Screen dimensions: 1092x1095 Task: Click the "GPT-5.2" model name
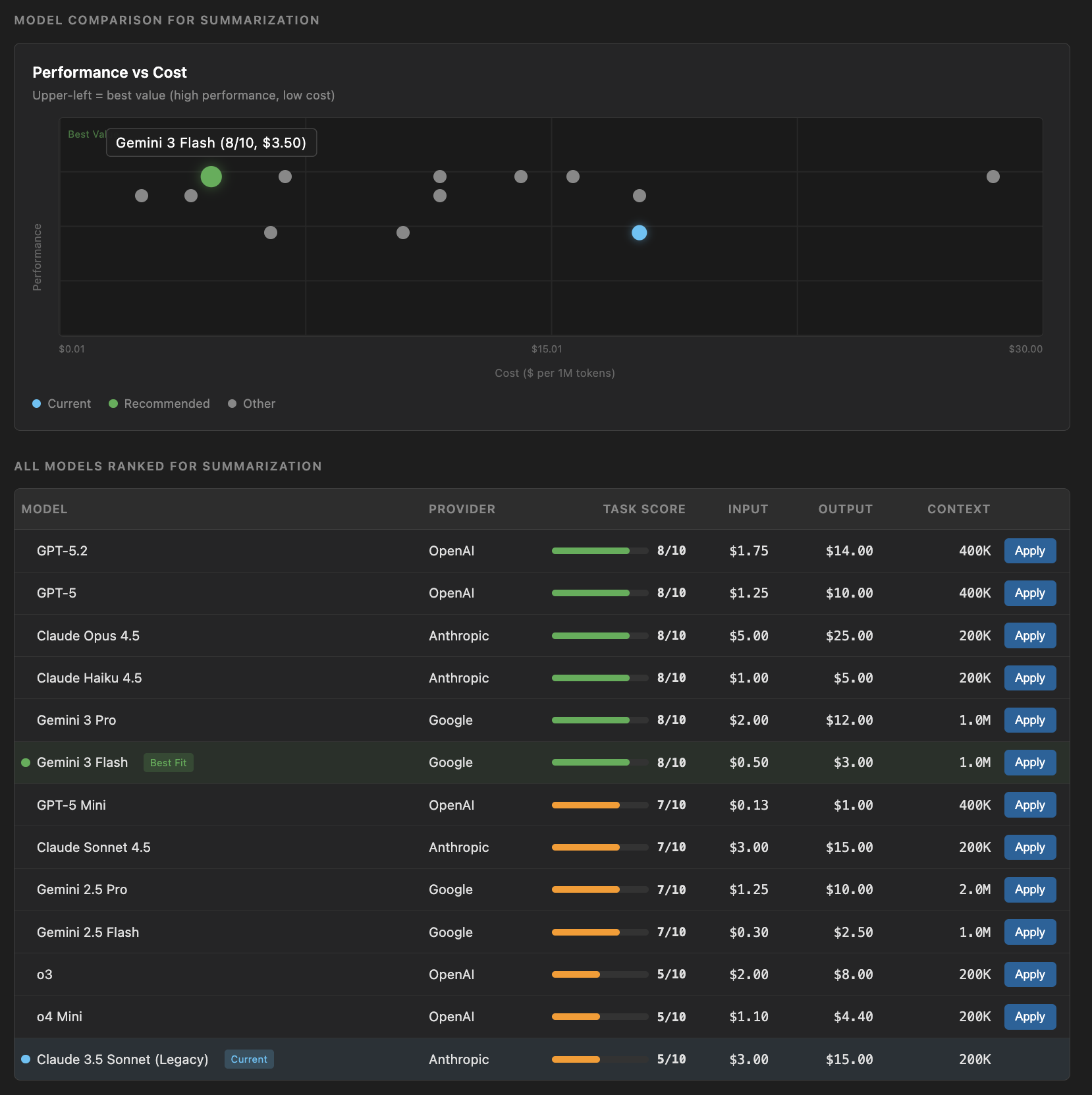62,551
